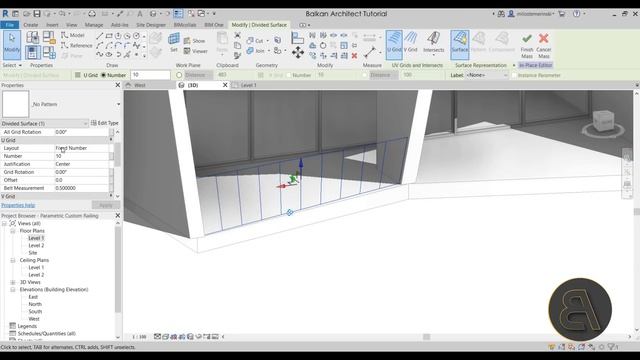Switch to the Insert ribbon tab
This screenshot has width=640, height=360.
point(52,25)
